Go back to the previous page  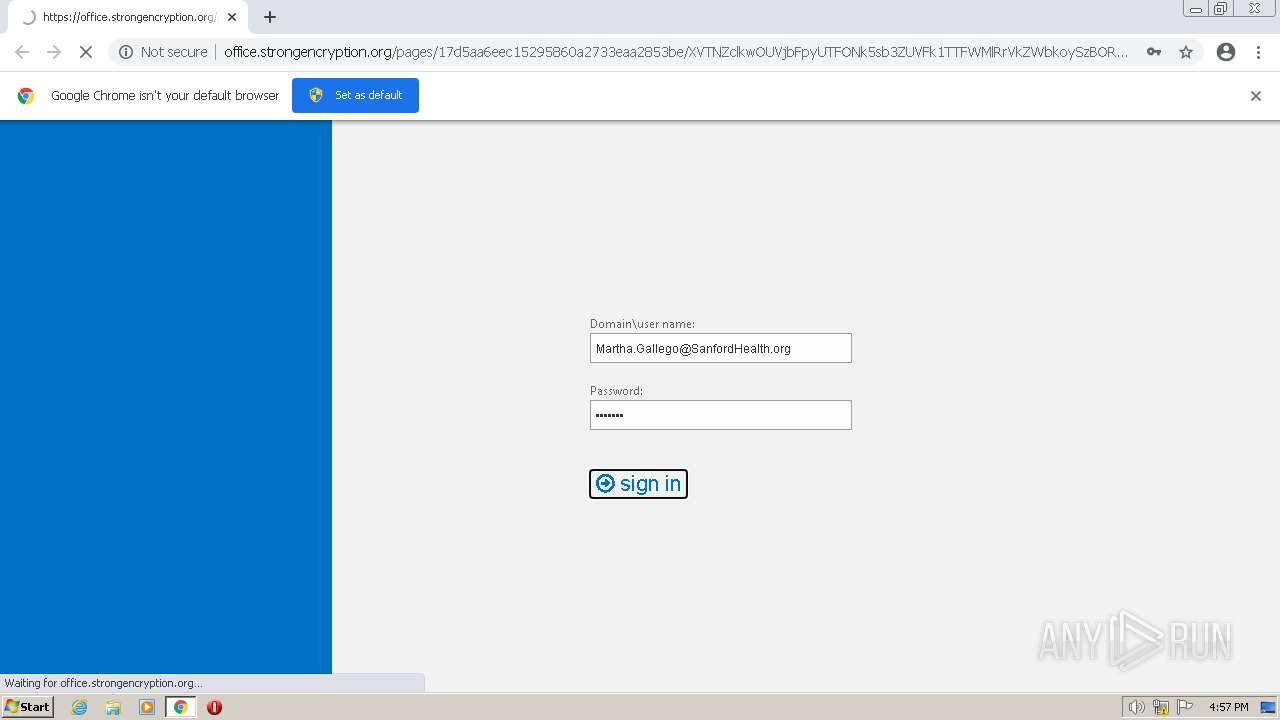22,52
